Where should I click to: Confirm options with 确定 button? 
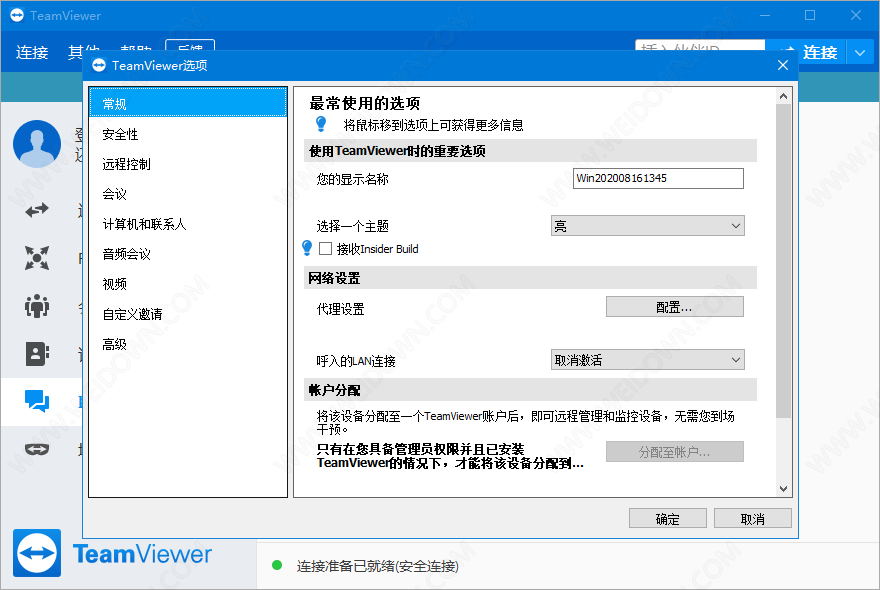click(667, 519)
